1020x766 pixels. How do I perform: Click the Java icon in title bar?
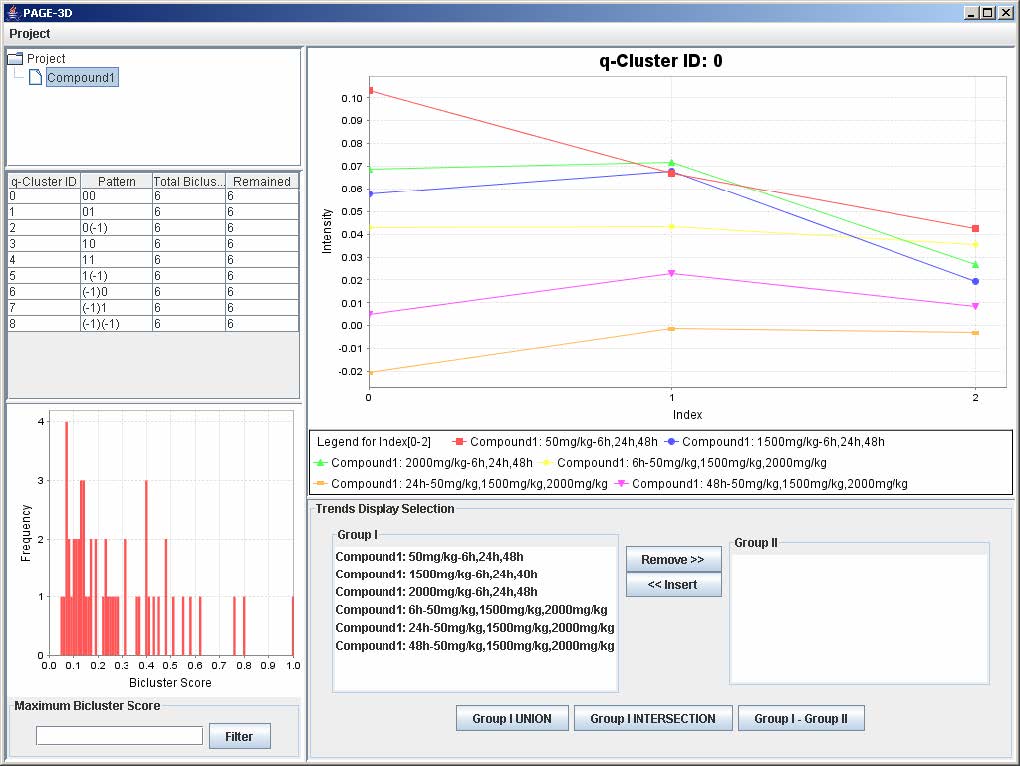pyautogui.click(x=12, y=12)
